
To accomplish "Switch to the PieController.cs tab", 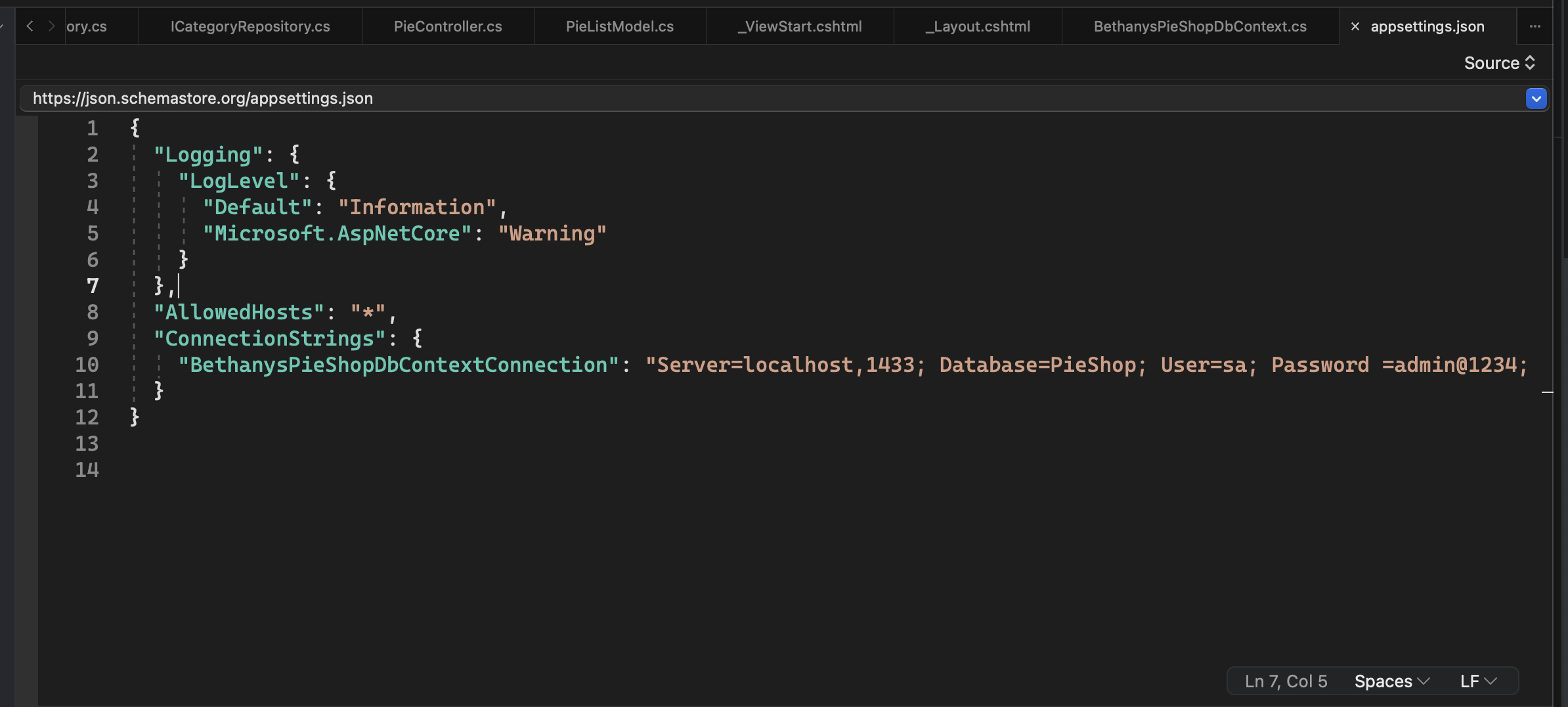I will click(x=447, y=26).
